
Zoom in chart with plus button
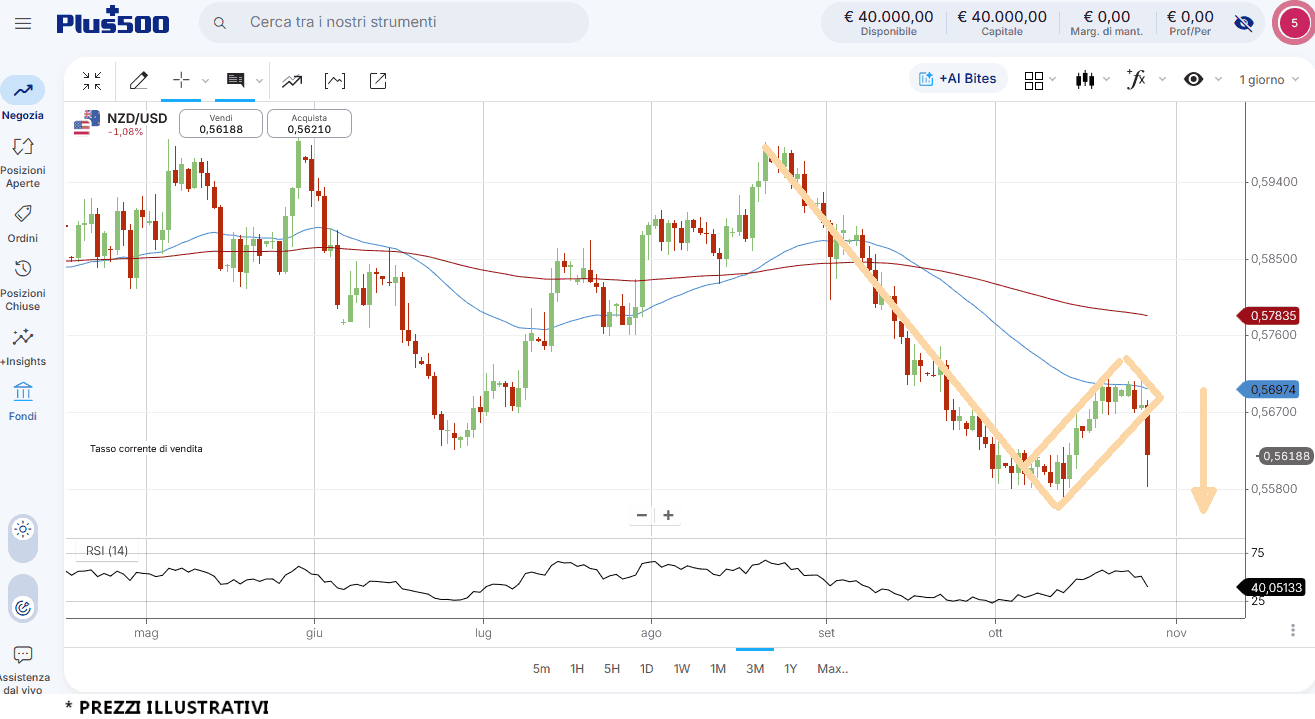pyautogui.click(x=668, y=516)
